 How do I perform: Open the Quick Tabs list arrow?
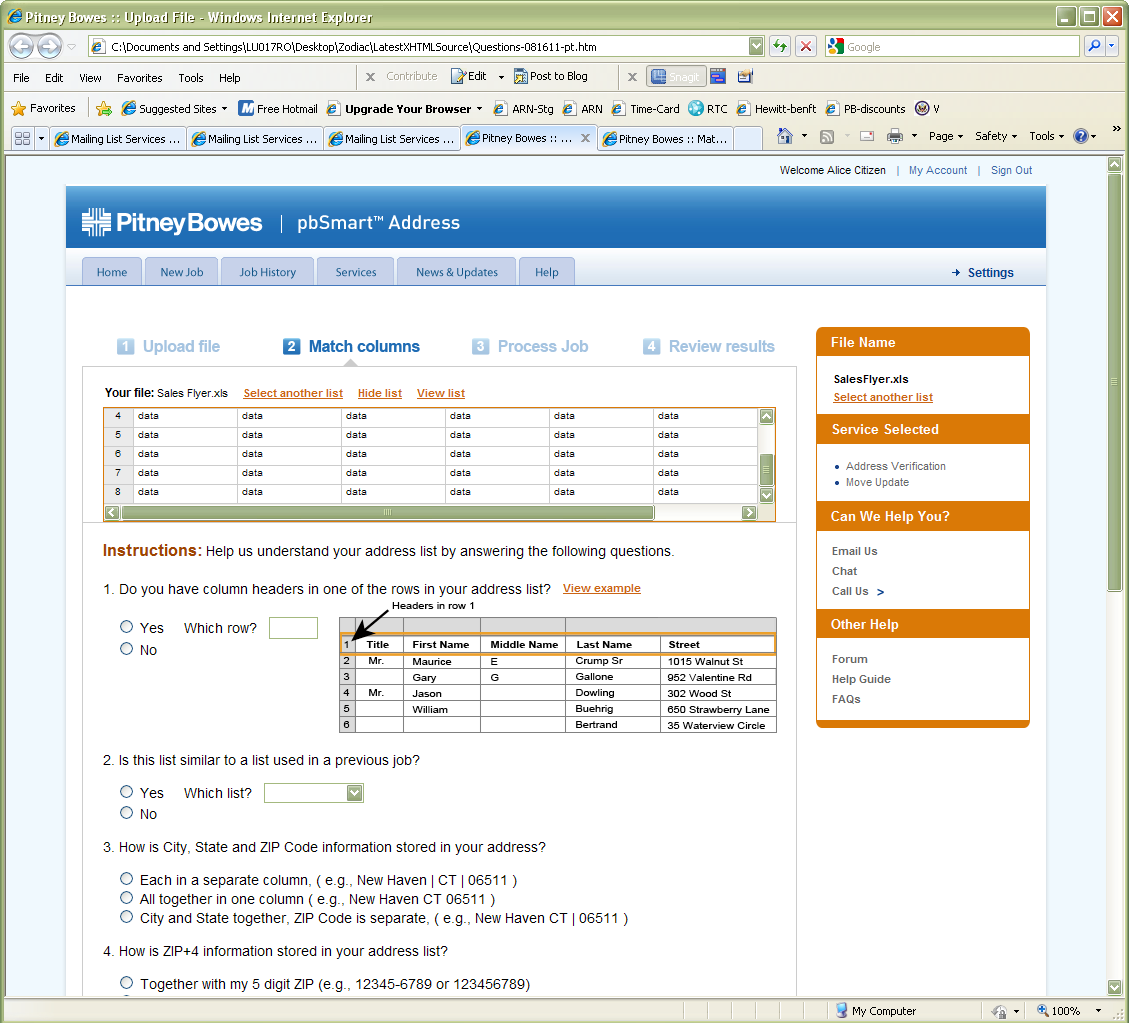tap(41, 138)
